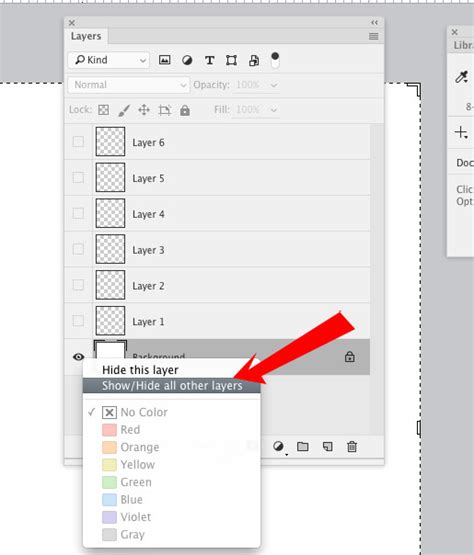Viewport: 474px width, 555px height.
Task: Click the Opacity 100% field
Action: pyautogui.click(x=249, y=85)
